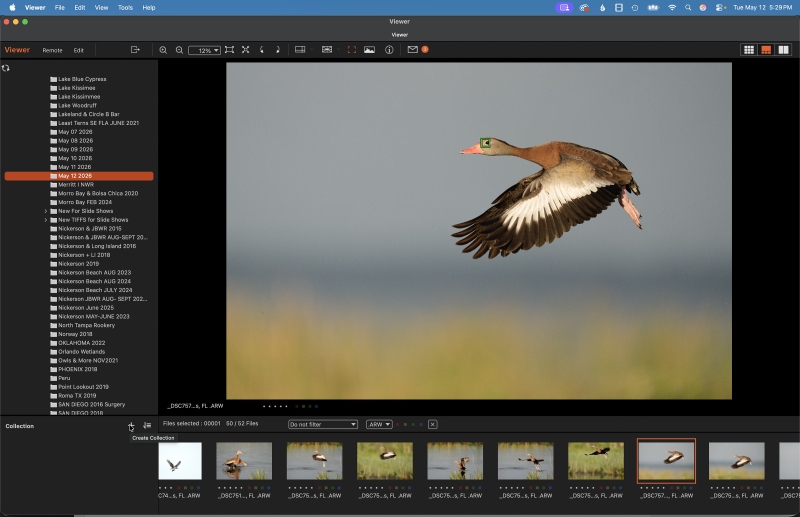Open the Help menu
Viewport: 800px width, 517px height.
pos(148,8)
